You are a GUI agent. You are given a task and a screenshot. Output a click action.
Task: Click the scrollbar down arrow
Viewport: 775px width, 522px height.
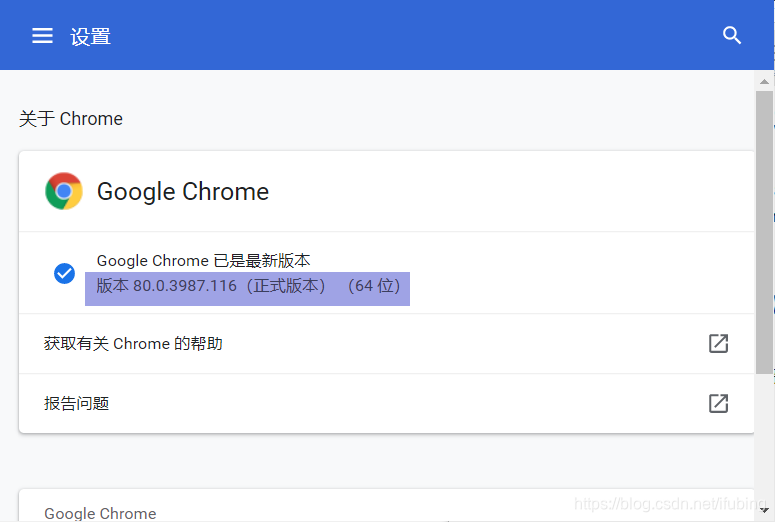click(x=764, y=511)
